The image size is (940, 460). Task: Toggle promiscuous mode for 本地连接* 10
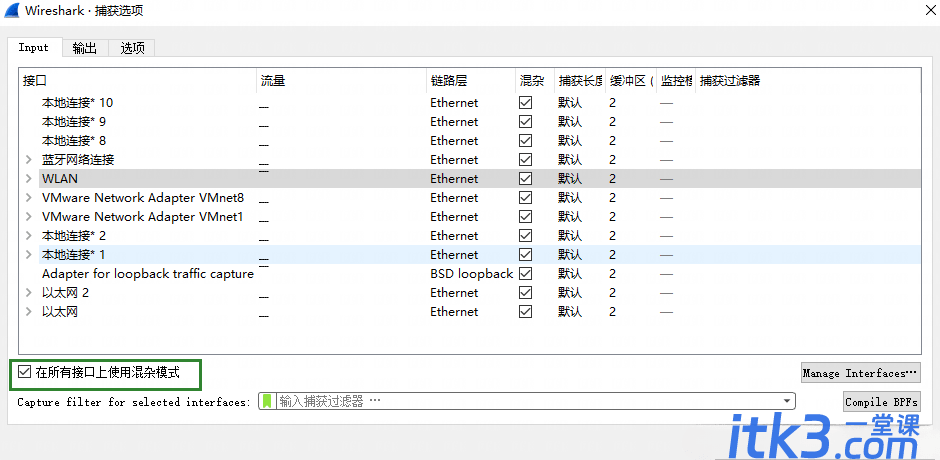tap(526, 103)
